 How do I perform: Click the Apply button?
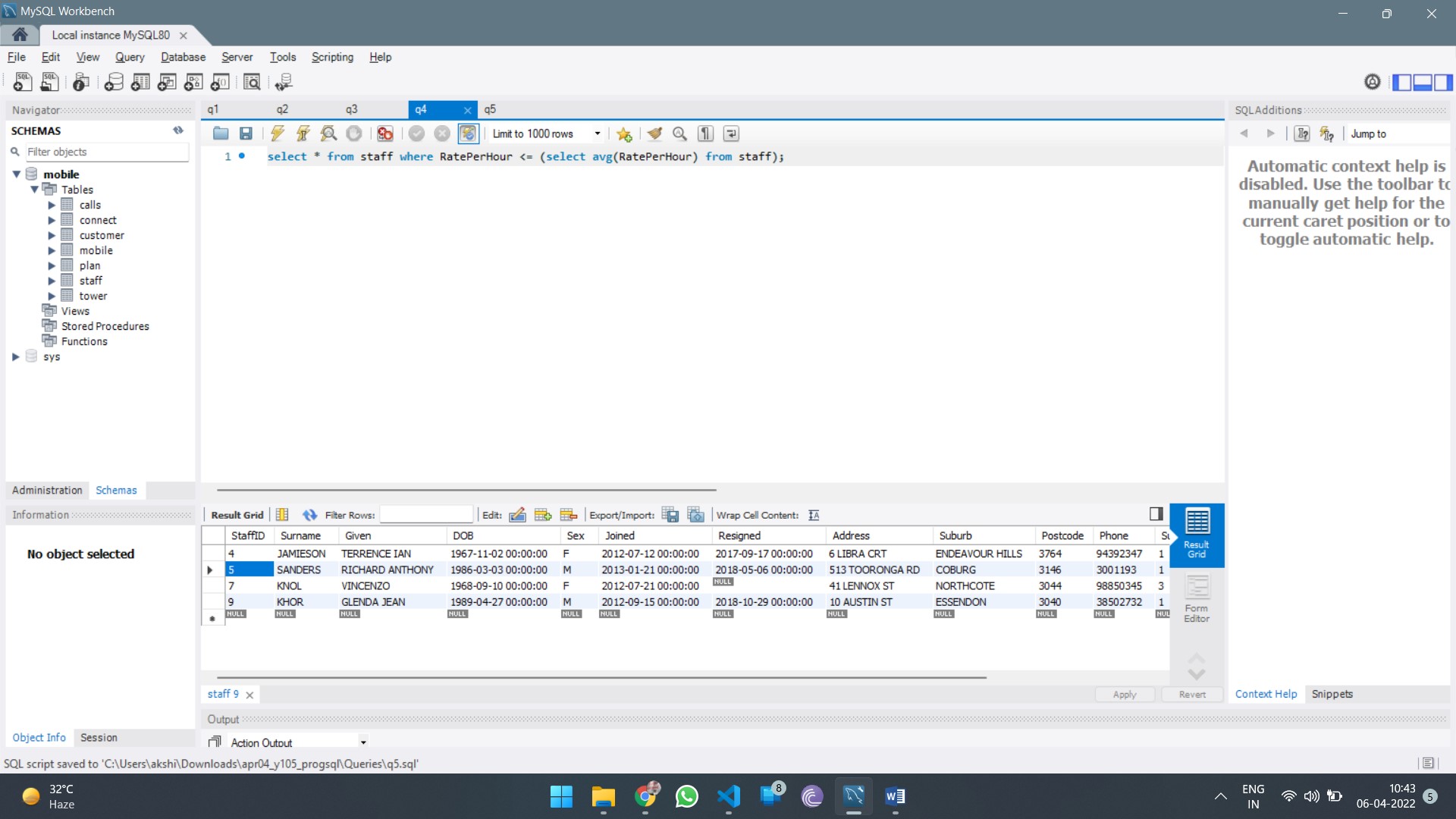[1125, 694]
